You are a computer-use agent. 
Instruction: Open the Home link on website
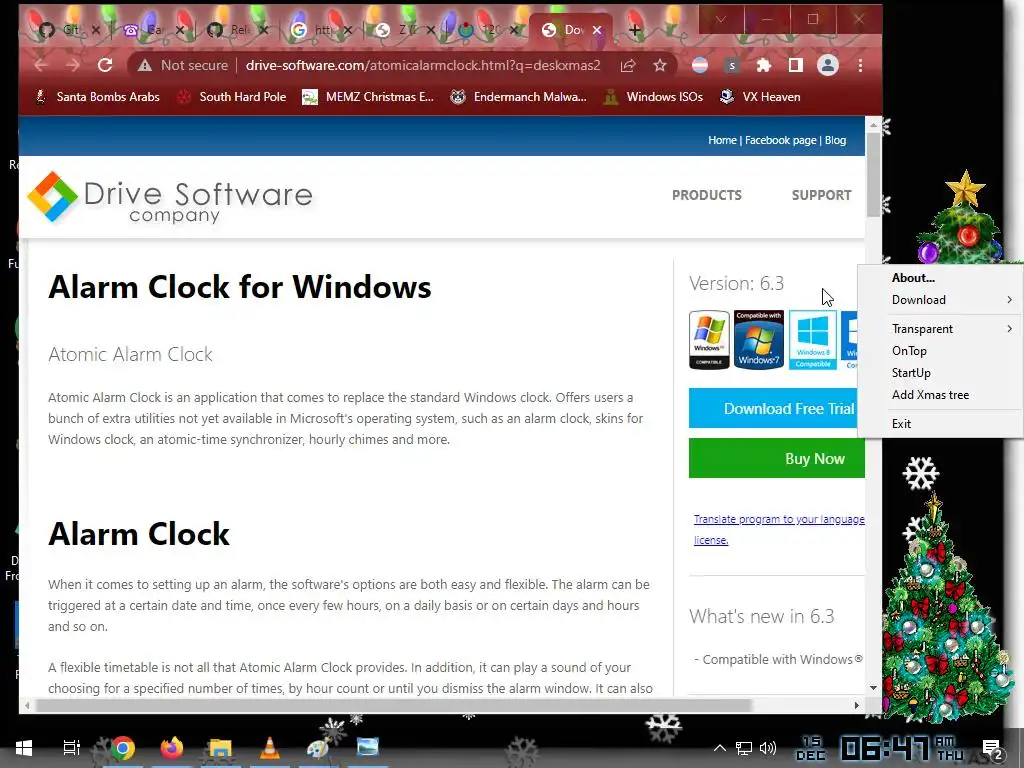click(x=722, y=140)
